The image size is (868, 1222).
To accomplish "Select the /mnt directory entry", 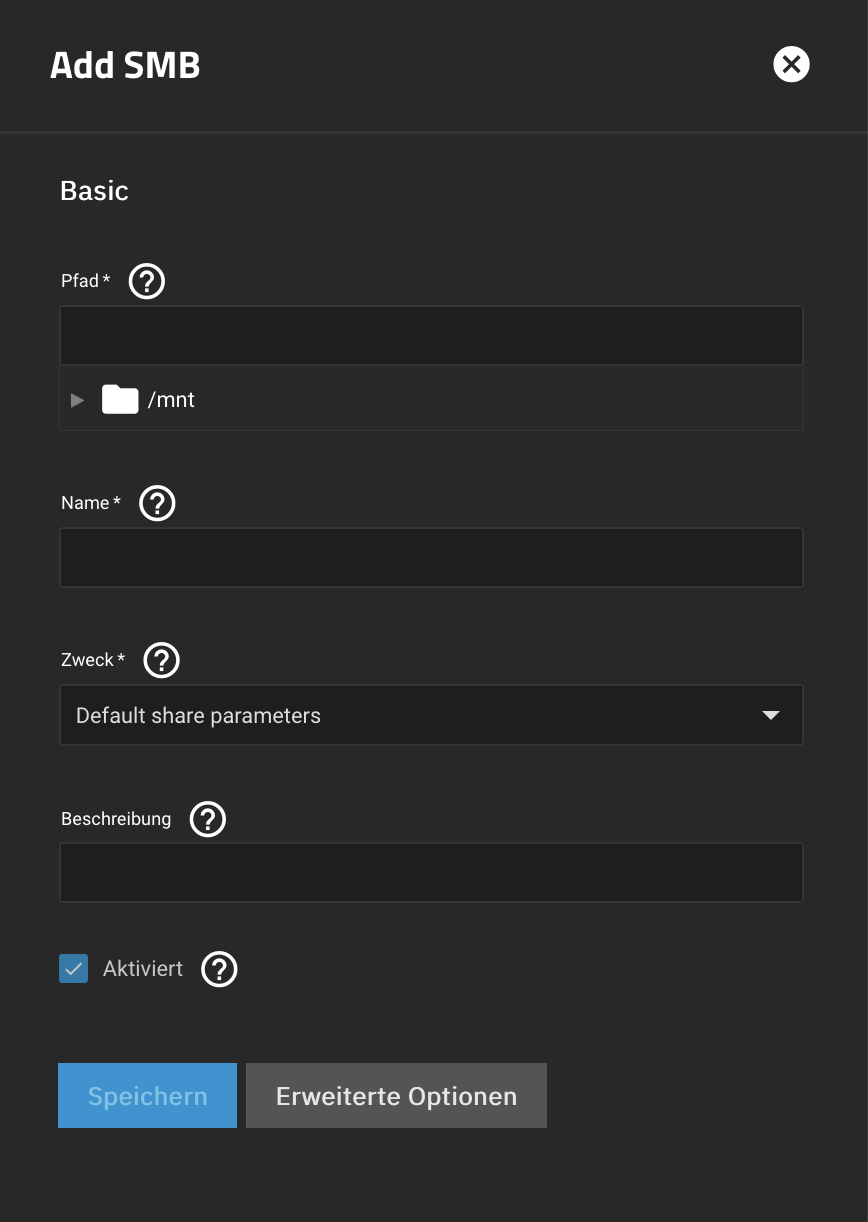I will point(171,400).
